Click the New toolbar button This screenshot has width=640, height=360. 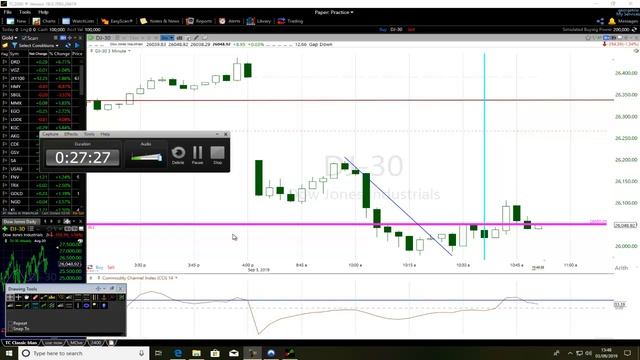16,21
